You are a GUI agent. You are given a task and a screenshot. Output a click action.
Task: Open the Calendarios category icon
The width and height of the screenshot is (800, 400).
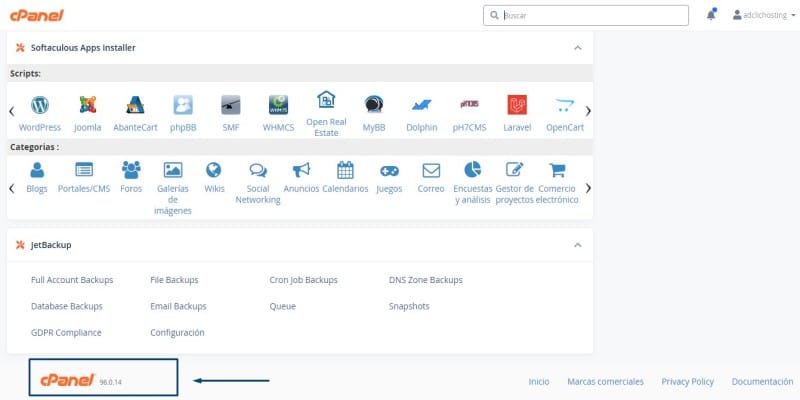coord(345,170)
